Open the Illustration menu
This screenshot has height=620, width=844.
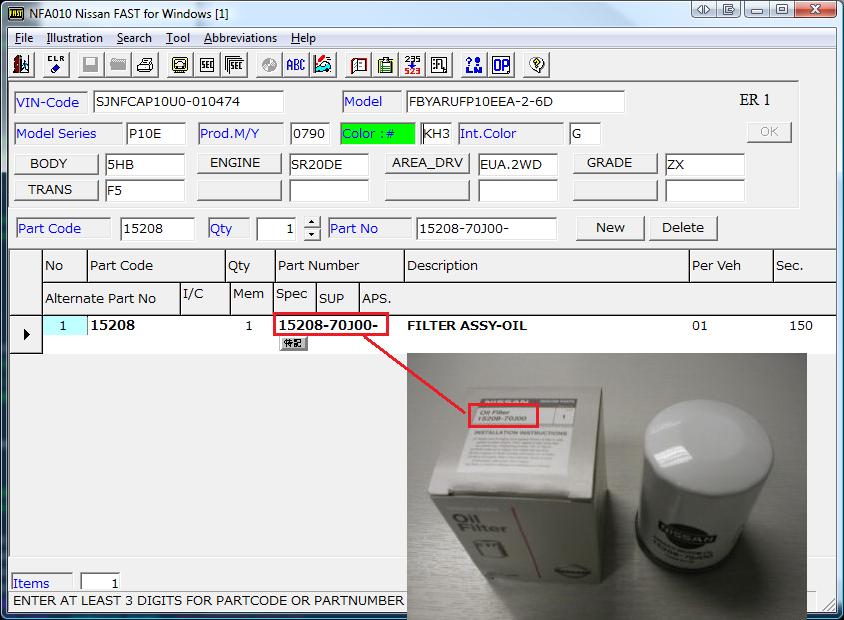[74, 38]
